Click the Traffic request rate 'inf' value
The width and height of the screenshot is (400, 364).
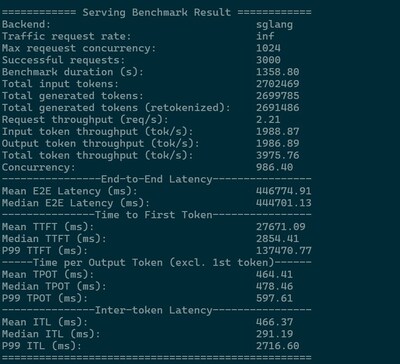coord(265,36)
